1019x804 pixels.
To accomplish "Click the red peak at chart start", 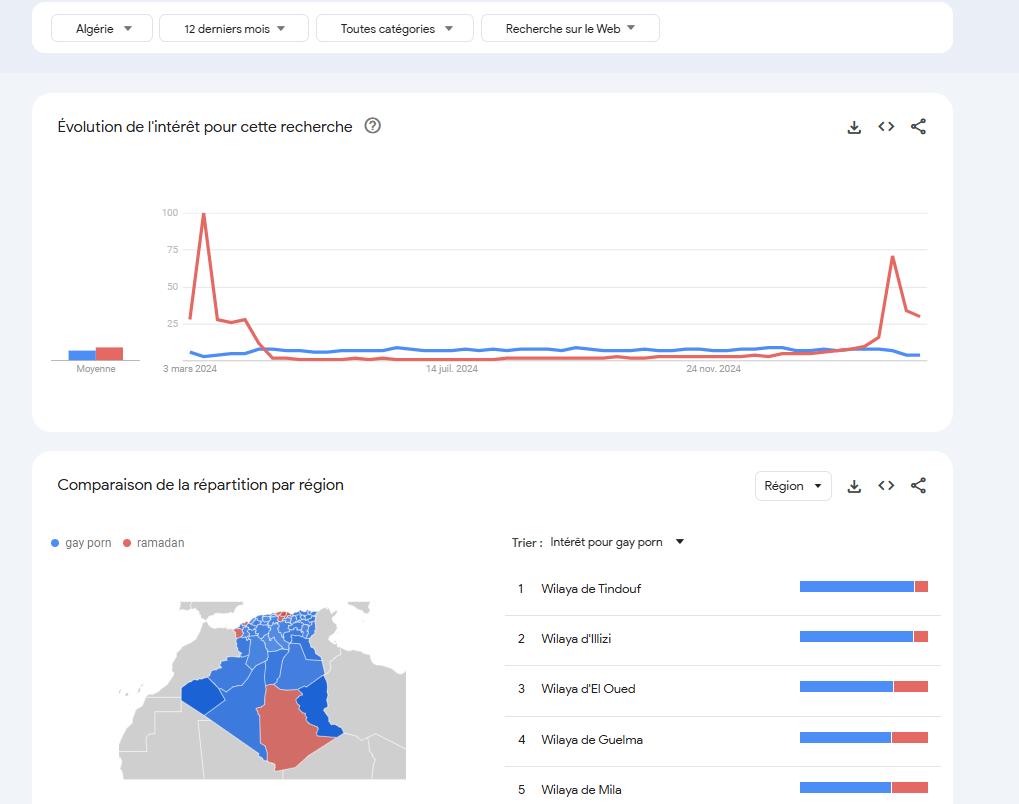I will [204, 214].
